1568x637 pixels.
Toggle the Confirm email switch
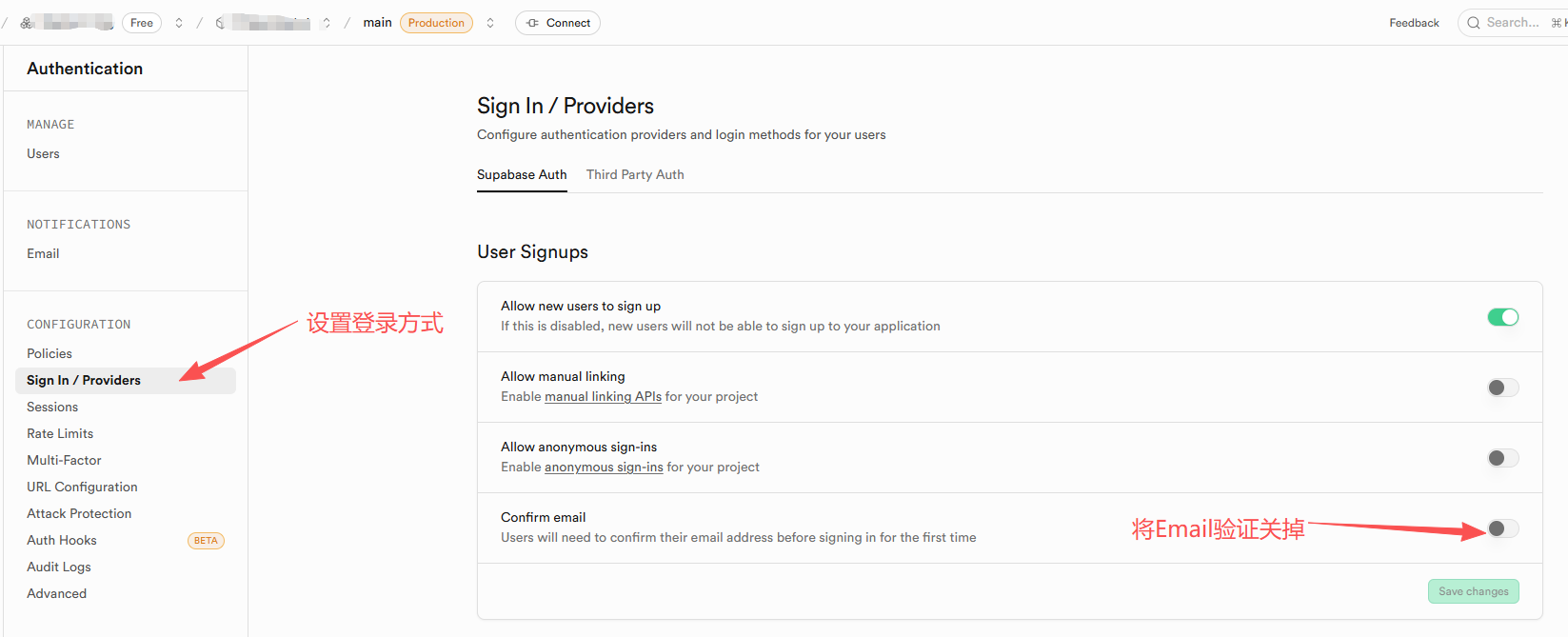click(x=1502, y=528)
